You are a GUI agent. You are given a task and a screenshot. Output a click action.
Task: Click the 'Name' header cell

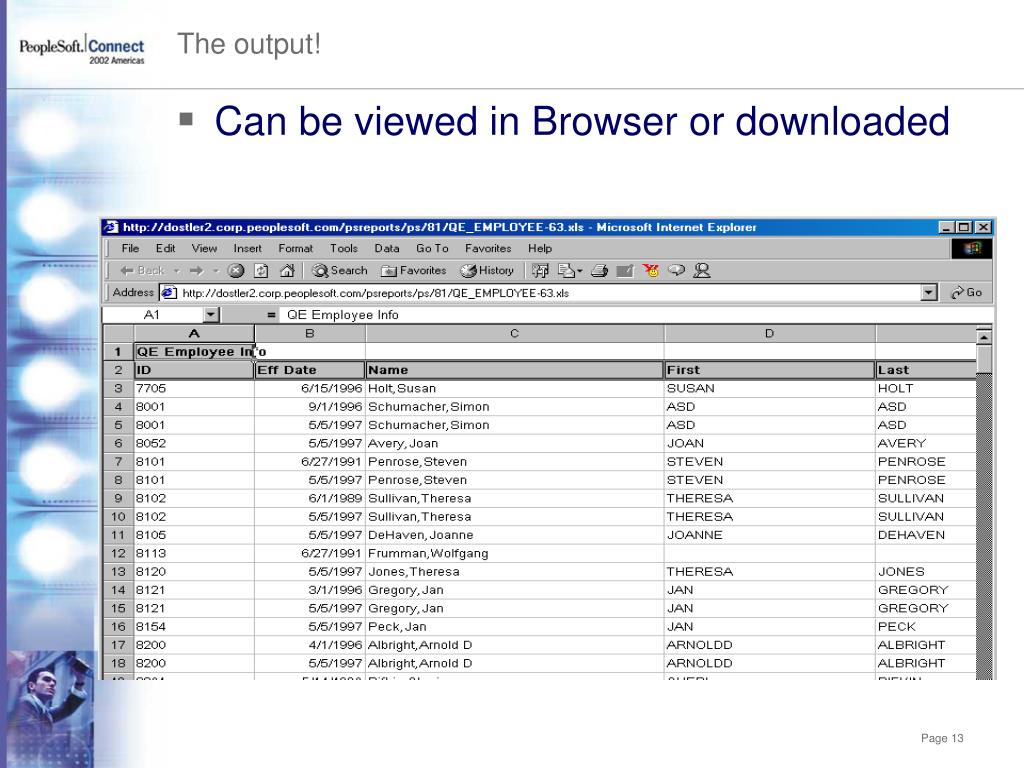[x=515, y=370]
